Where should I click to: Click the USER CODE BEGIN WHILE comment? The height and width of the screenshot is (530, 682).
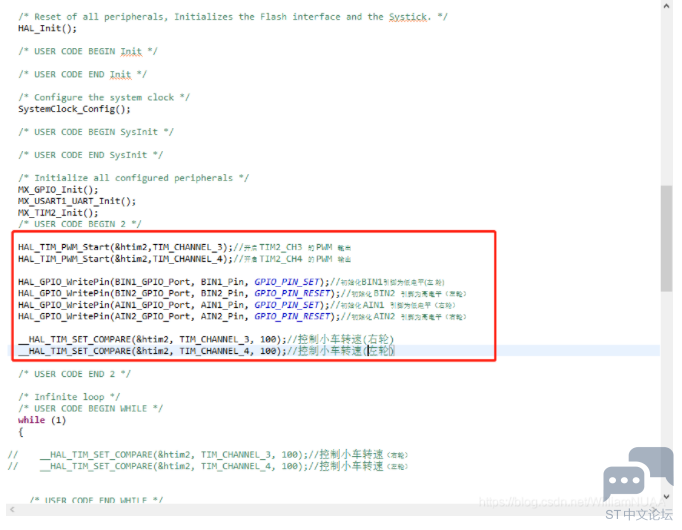point(90,408)
